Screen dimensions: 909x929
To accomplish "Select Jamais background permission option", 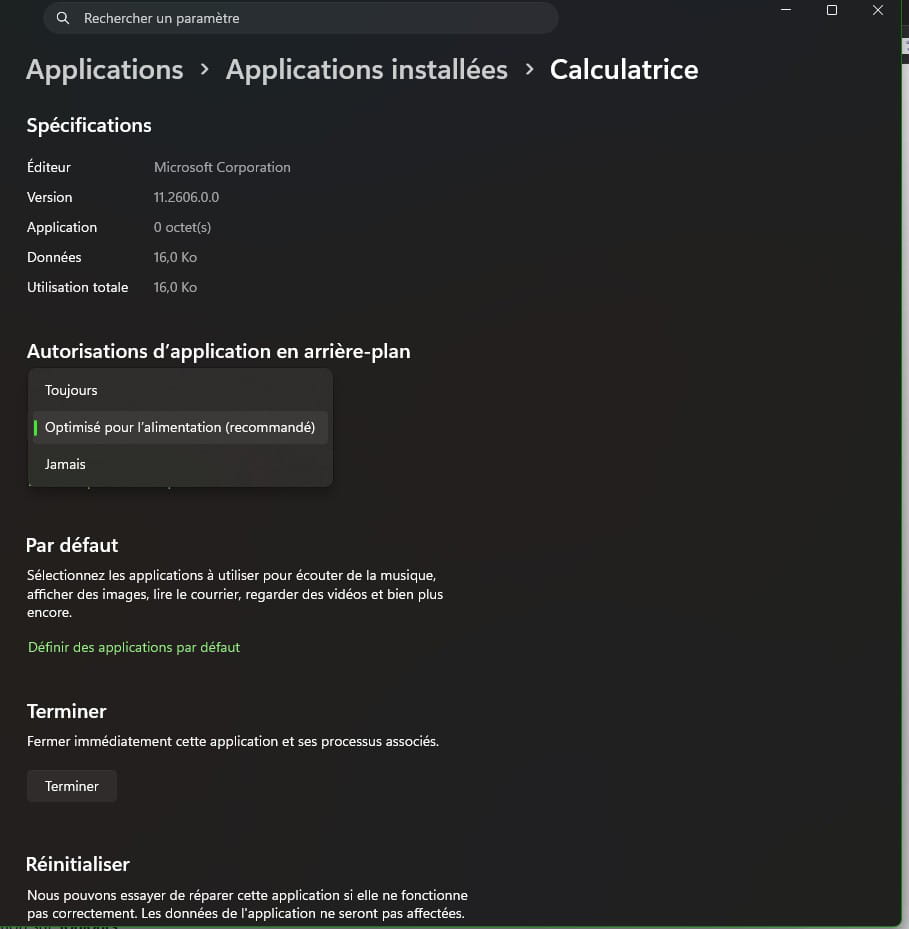I will point(180,464).
